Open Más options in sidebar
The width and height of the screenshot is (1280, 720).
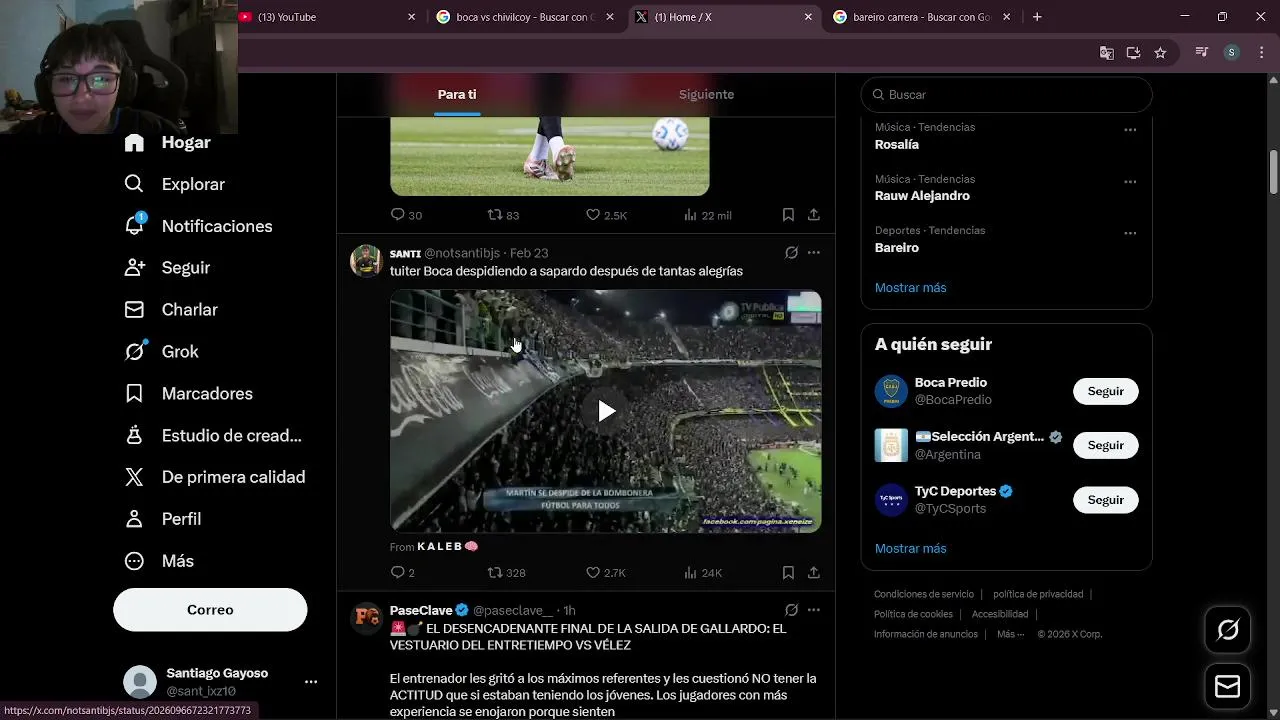158,561
